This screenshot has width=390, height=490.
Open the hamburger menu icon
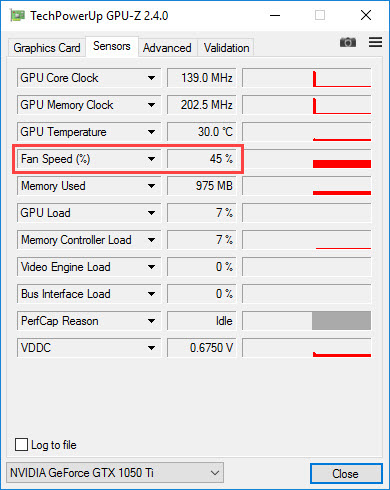pos(375,42)
